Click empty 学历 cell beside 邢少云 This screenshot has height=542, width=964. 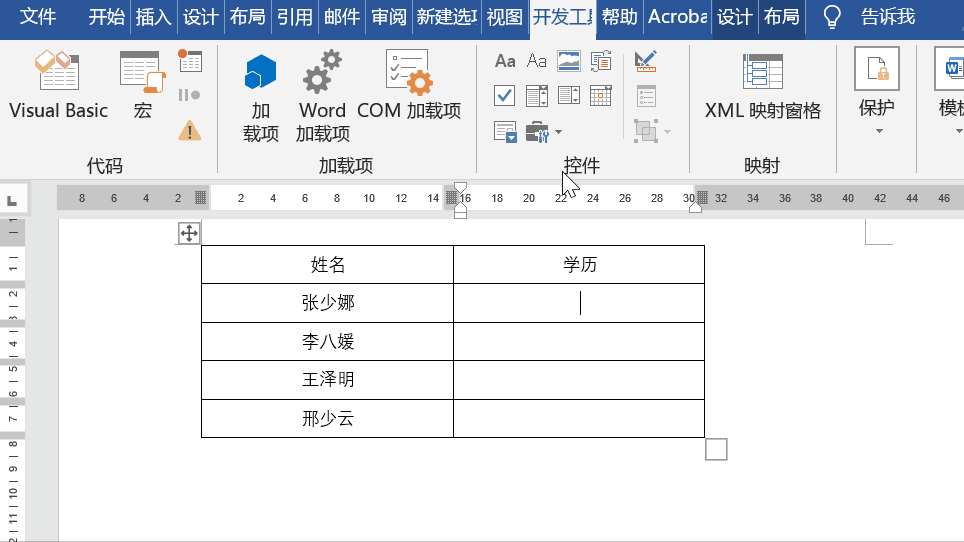579,418
